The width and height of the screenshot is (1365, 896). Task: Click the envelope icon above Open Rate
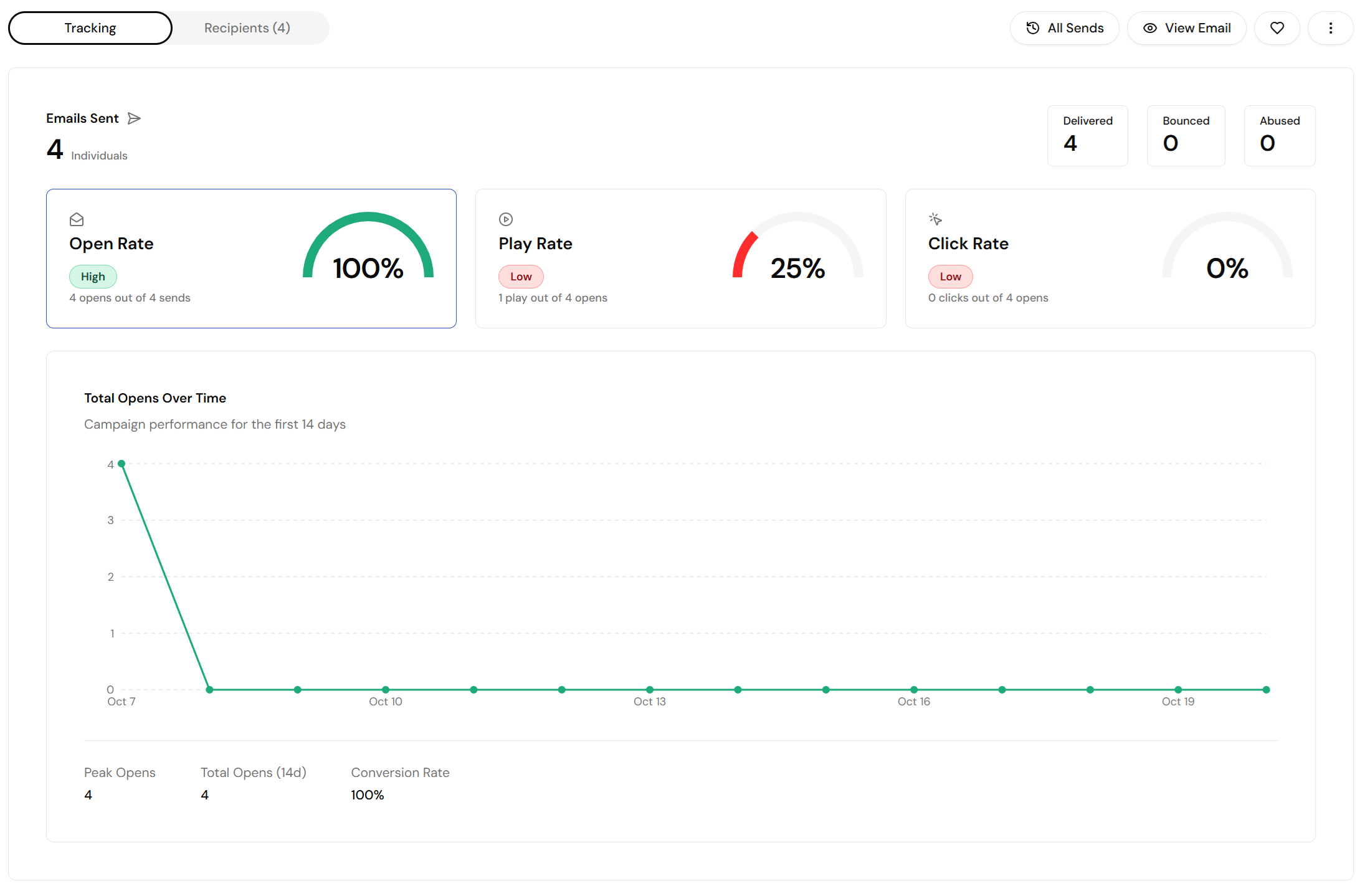pos(77,219)
